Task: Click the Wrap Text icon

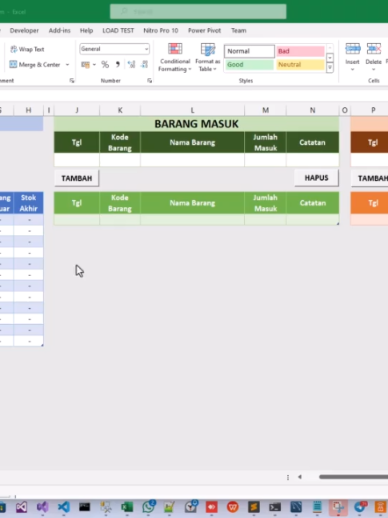Action: pyautogui.click(x=14, y=49)
